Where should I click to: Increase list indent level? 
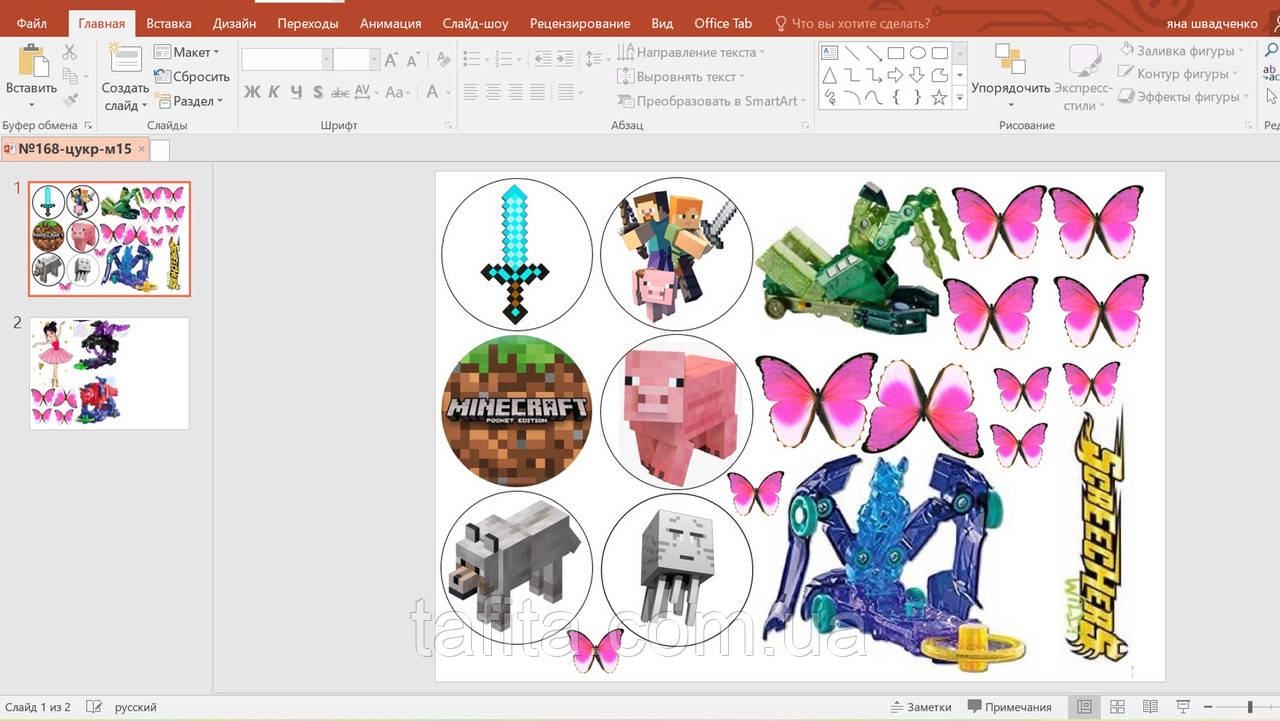coord(565,60)
